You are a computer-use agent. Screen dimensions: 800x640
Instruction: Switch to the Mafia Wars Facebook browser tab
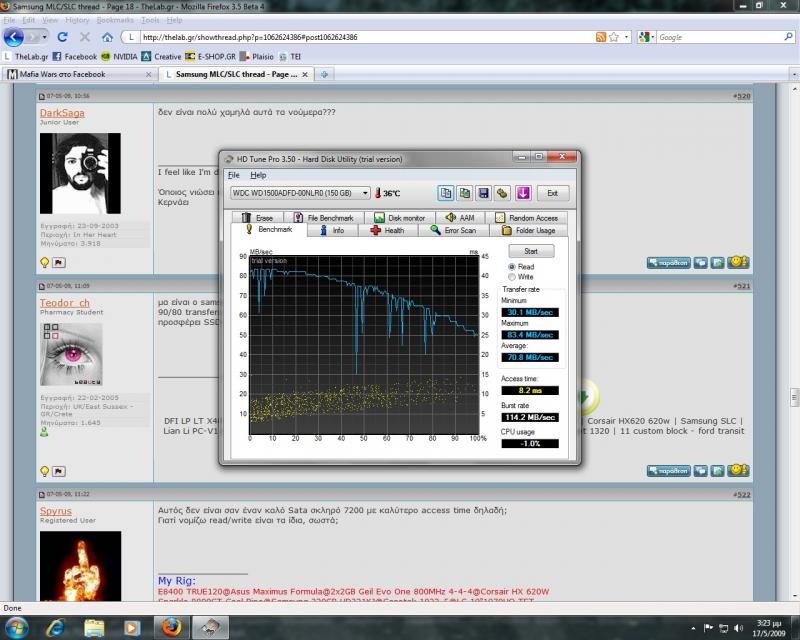click(80, 75)
